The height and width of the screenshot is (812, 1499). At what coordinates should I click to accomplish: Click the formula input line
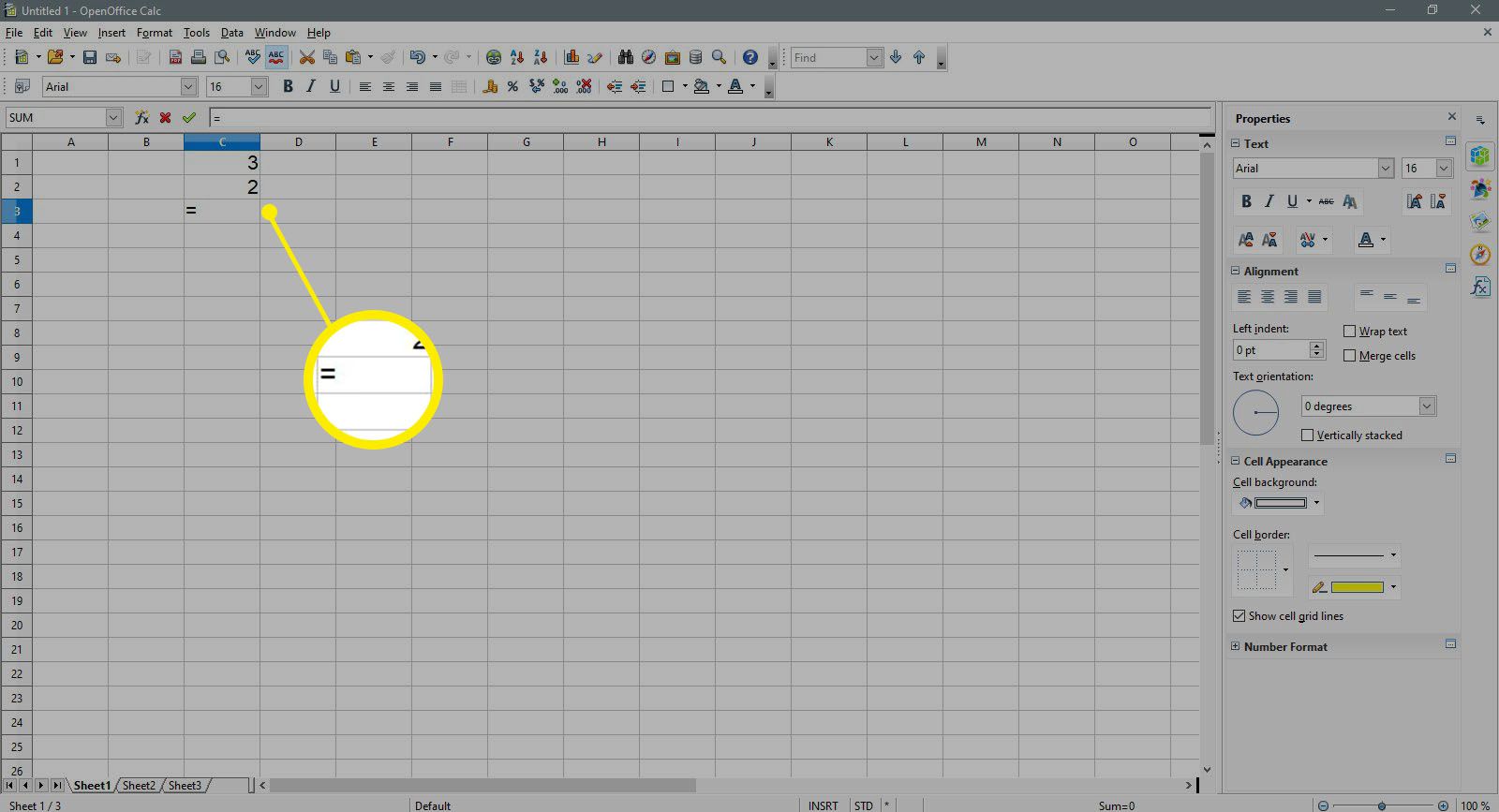pyautogui.click(x=710, y=118)
